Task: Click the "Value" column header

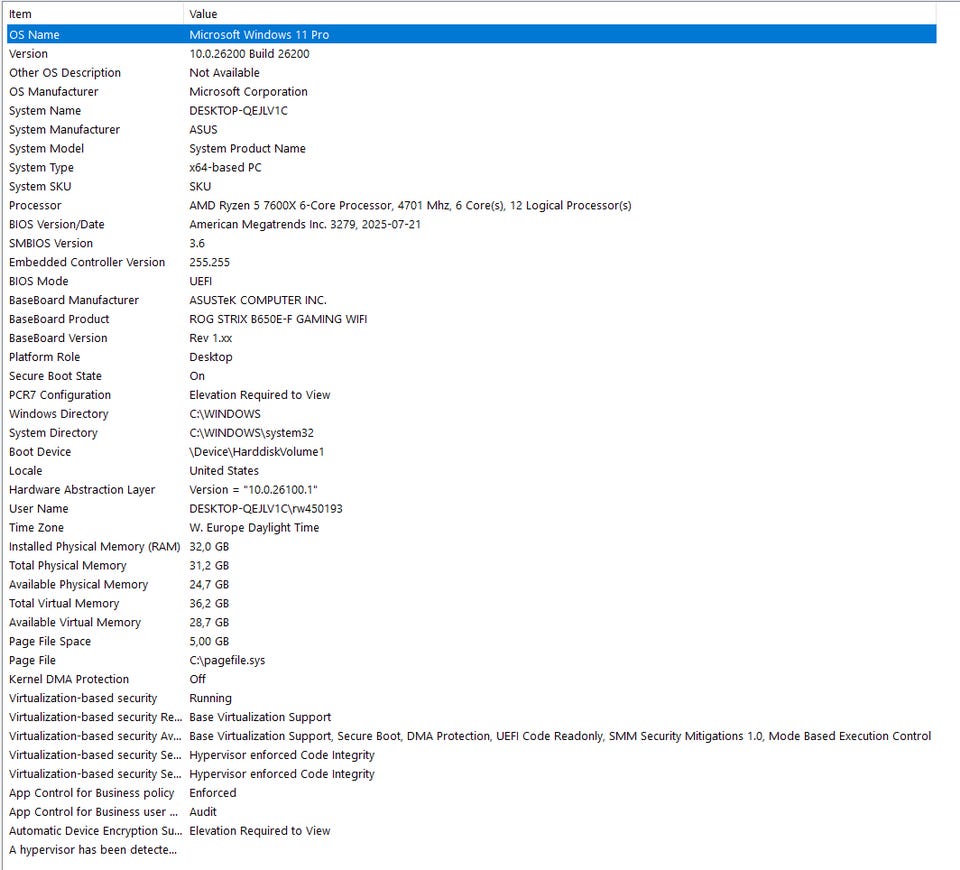Action: 203,13
